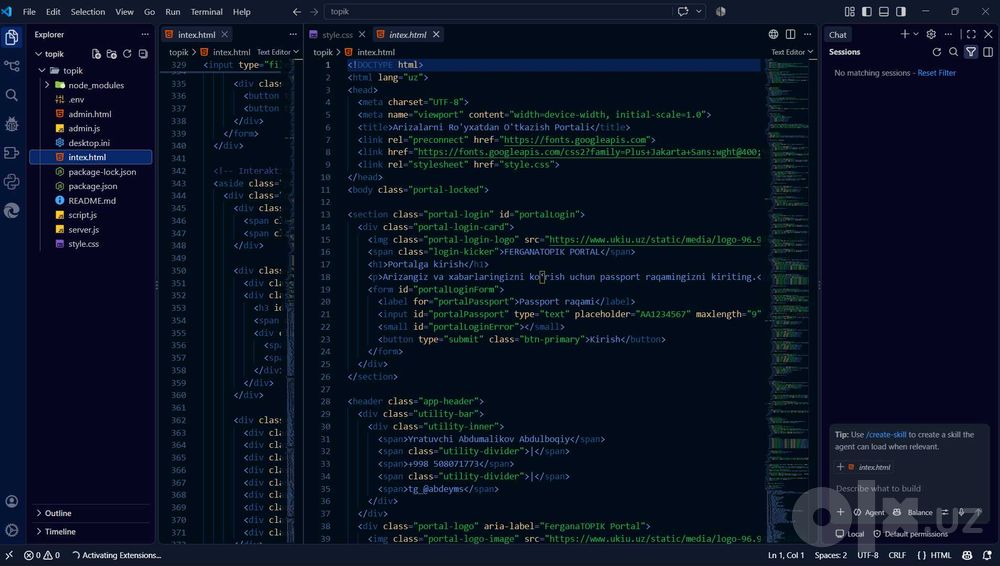Collapse all folders in Explorer

[x=143, y=54]
